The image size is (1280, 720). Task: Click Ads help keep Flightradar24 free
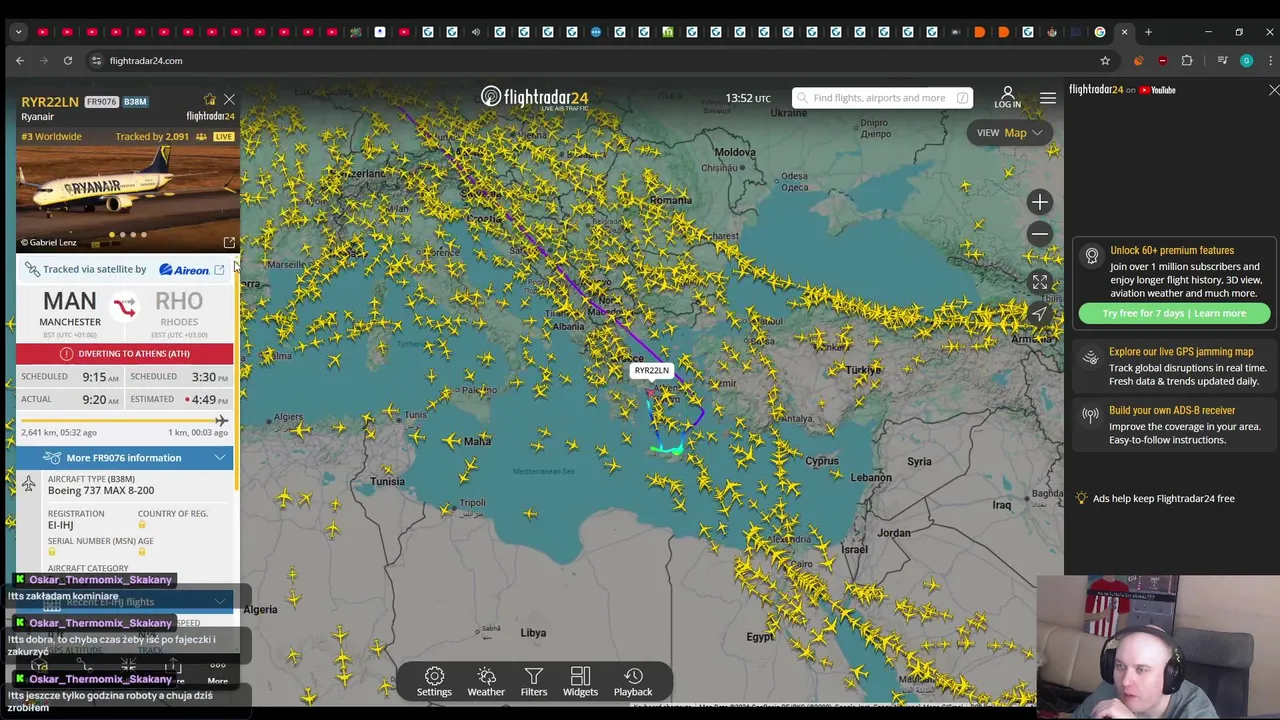1163,498
